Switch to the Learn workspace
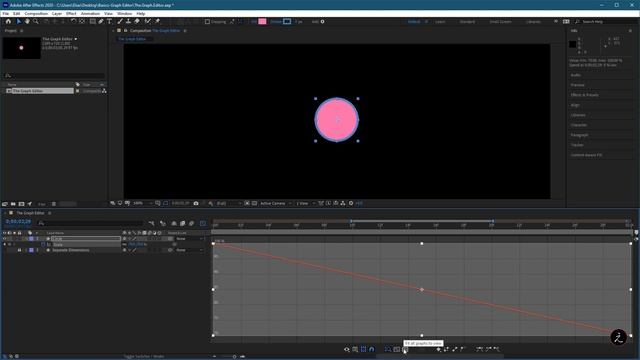 440,22
